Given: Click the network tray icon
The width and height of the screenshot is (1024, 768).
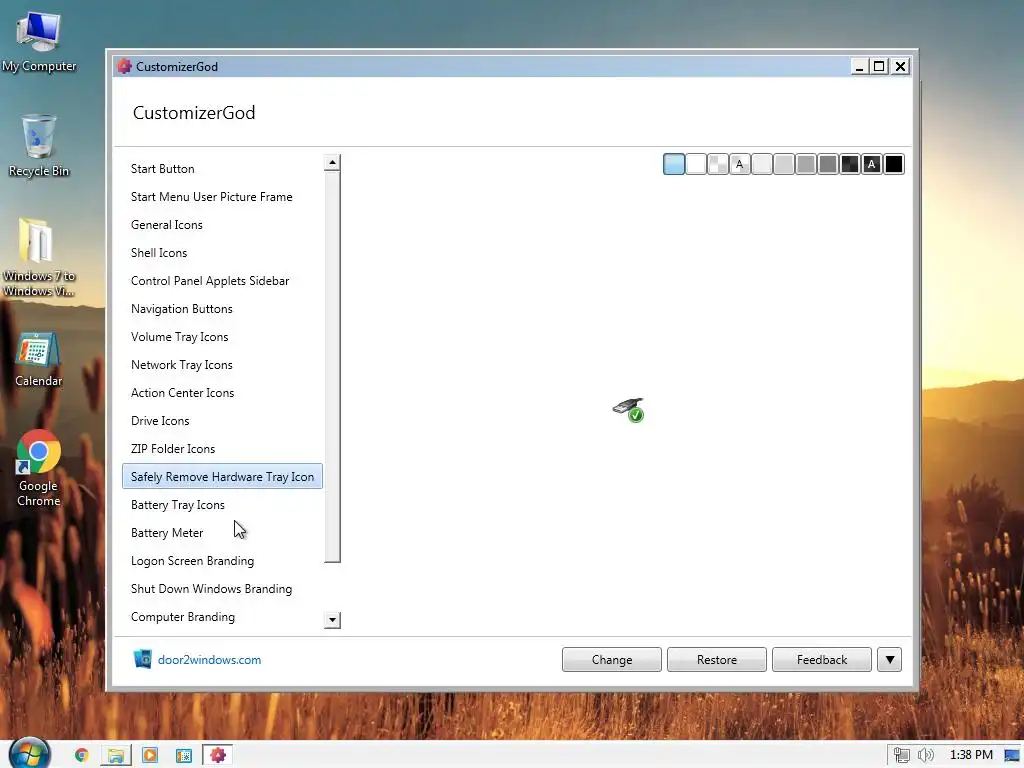Looking at the screenshot, I should (902, 755).
